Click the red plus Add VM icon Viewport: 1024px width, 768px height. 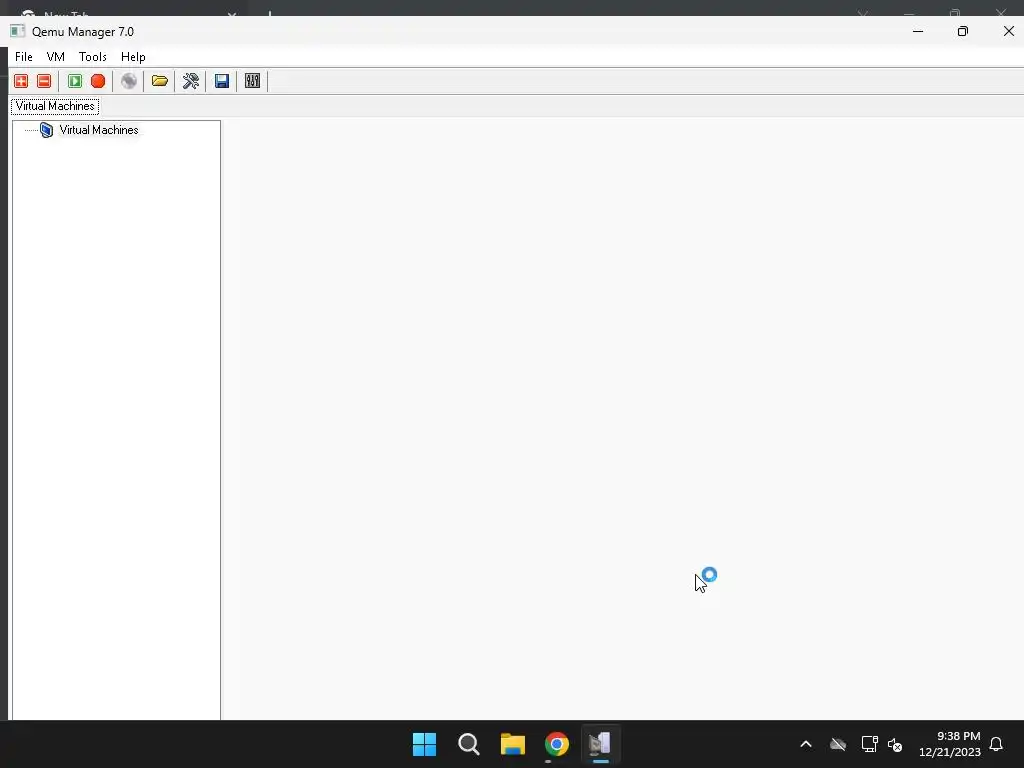coord(21,81)
